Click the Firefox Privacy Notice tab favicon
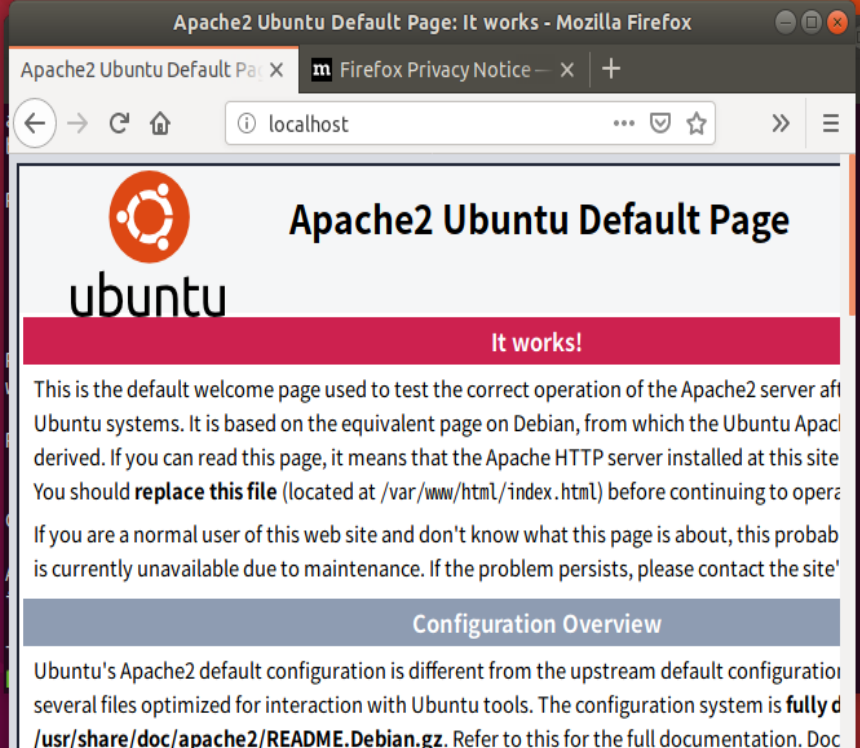The image size is (860, 748). point(321,70)
